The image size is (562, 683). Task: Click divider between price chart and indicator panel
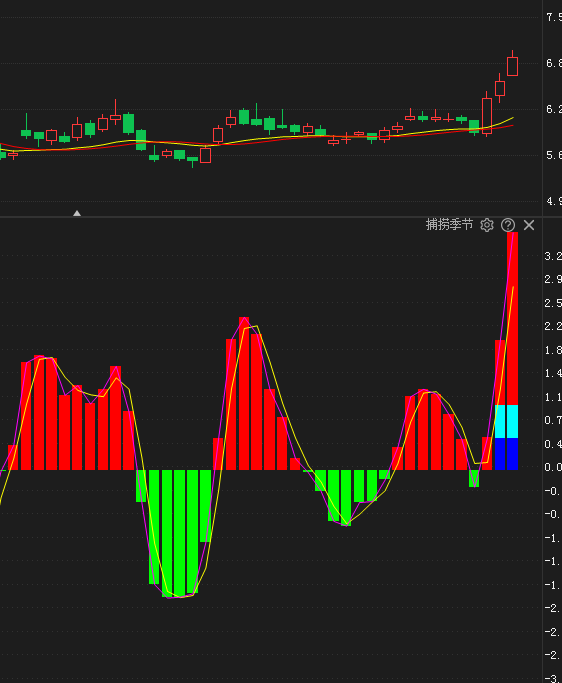pos(271,216)
